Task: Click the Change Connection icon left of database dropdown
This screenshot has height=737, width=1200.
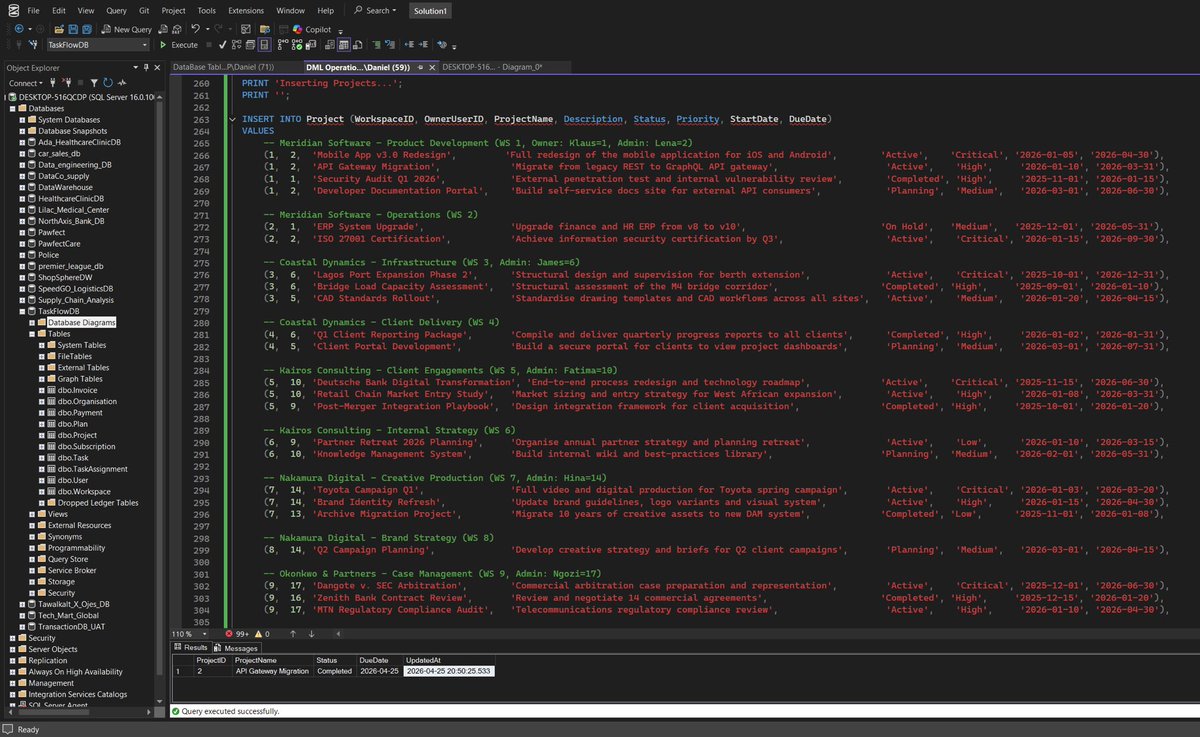Action: tap(33, 45)
